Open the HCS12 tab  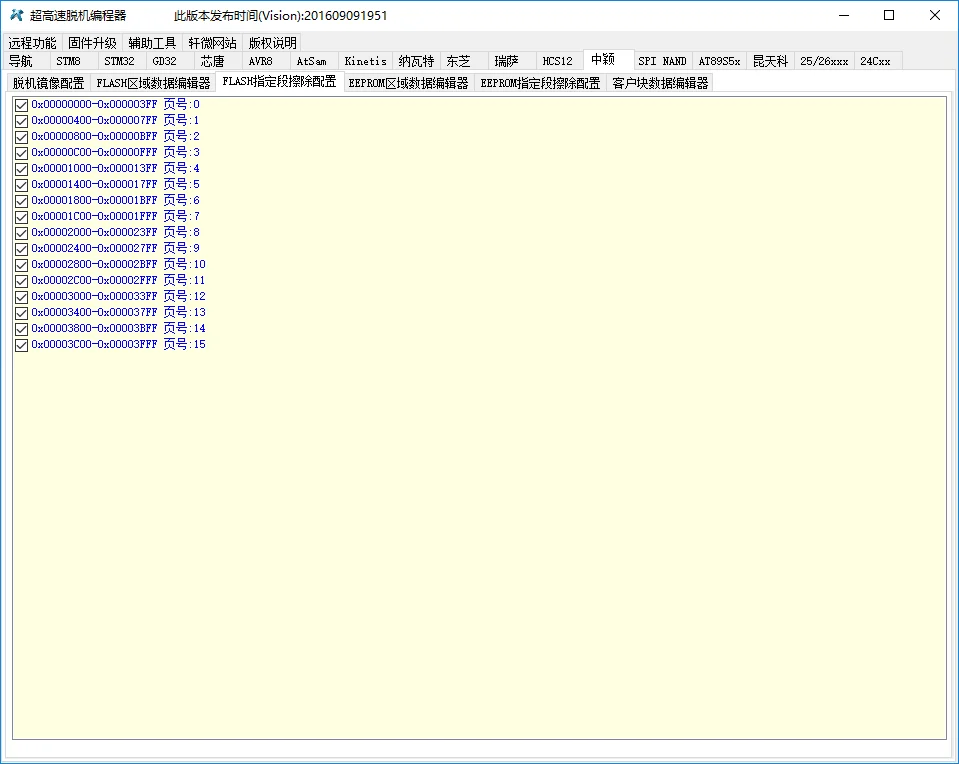(x=558, y=61)
